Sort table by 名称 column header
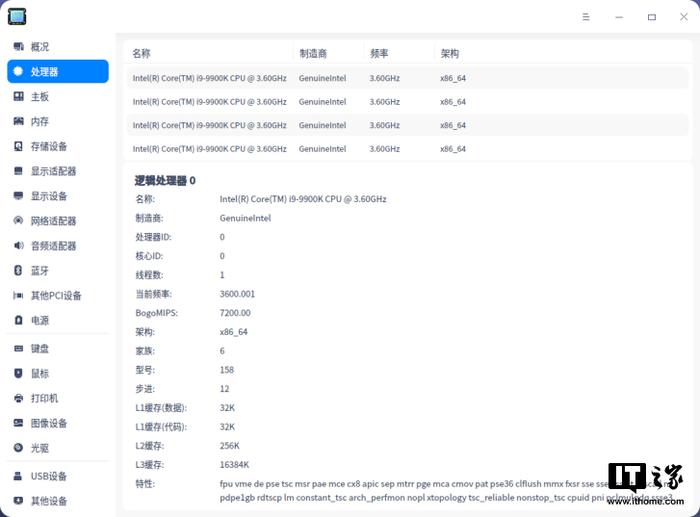The height and width of the screenshot is (517, 700). click(x=142, y=54)
